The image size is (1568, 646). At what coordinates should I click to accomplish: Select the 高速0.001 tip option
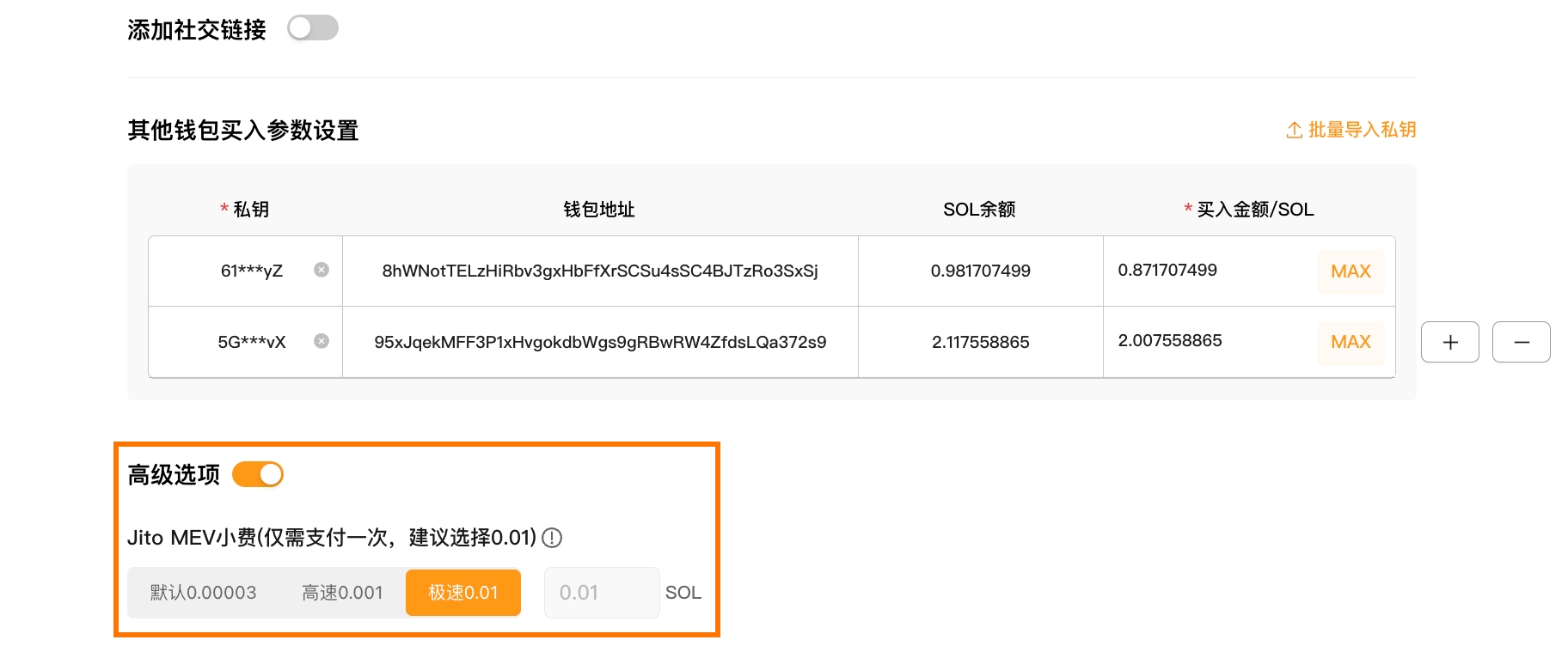(342, 593)
